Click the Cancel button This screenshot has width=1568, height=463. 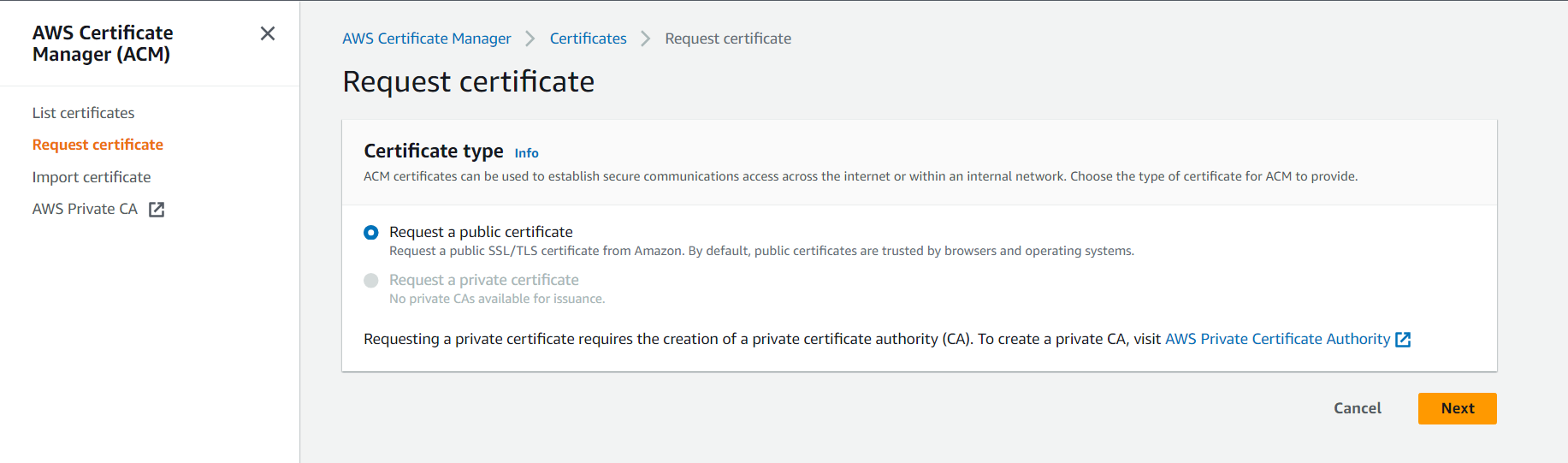[1358, 408]
